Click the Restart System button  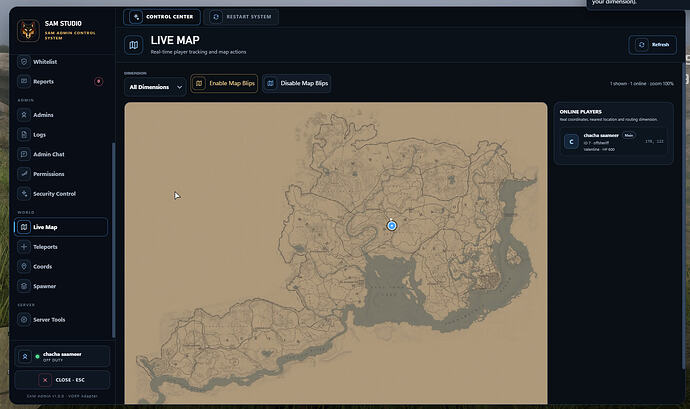tap(241, 17)
